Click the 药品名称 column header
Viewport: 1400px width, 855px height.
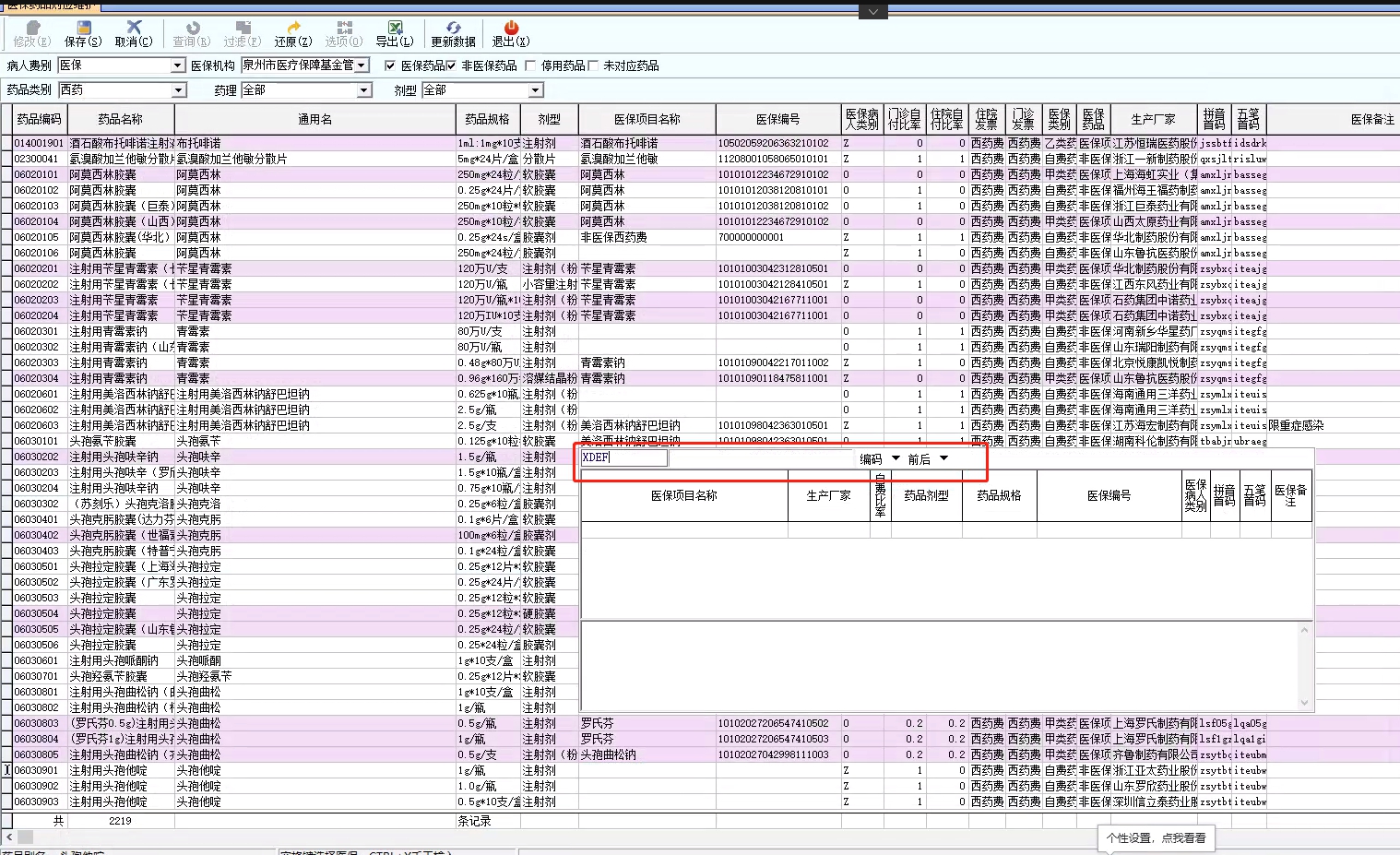121,119
